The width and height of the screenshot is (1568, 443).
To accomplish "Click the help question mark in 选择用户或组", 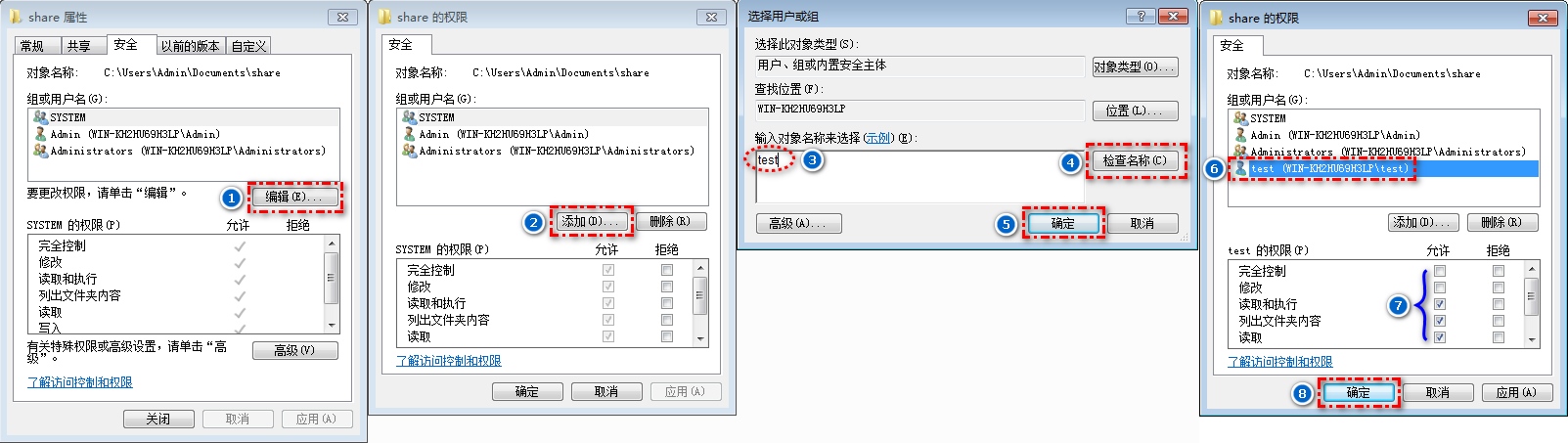I will [x=1141, y=17].
